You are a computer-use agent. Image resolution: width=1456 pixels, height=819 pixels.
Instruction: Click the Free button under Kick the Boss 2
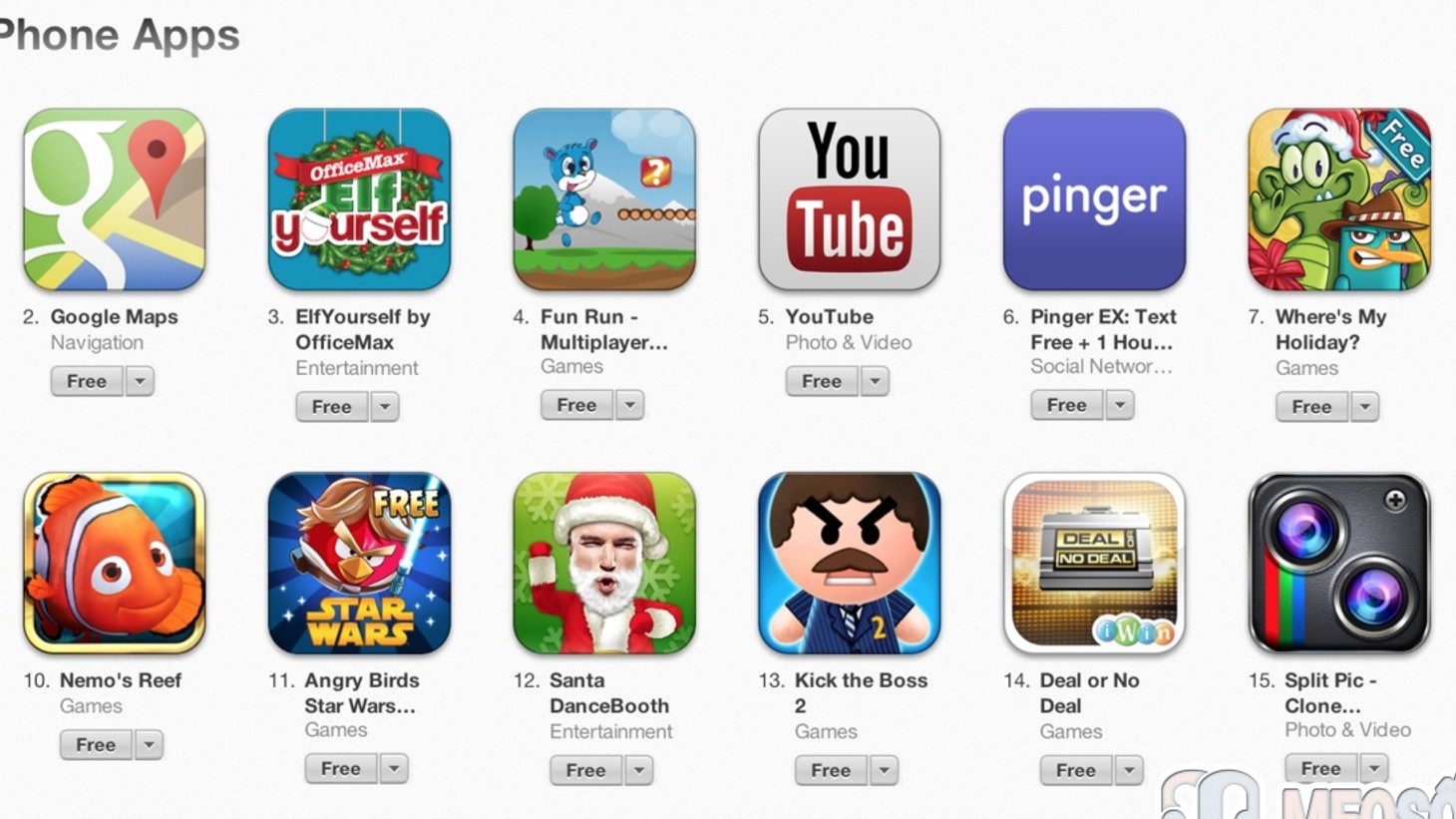pyautogui.click(x=831, y=770)
